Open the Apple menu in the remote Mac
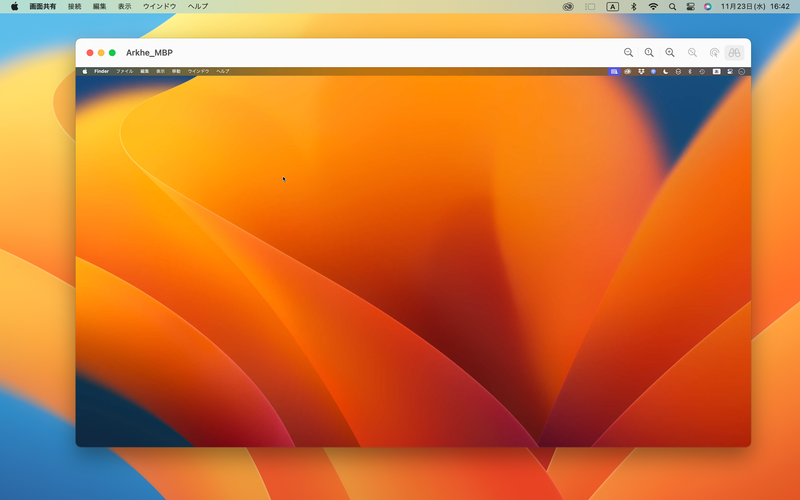This screenshot has height=500, width=800. tap(85, 71)
